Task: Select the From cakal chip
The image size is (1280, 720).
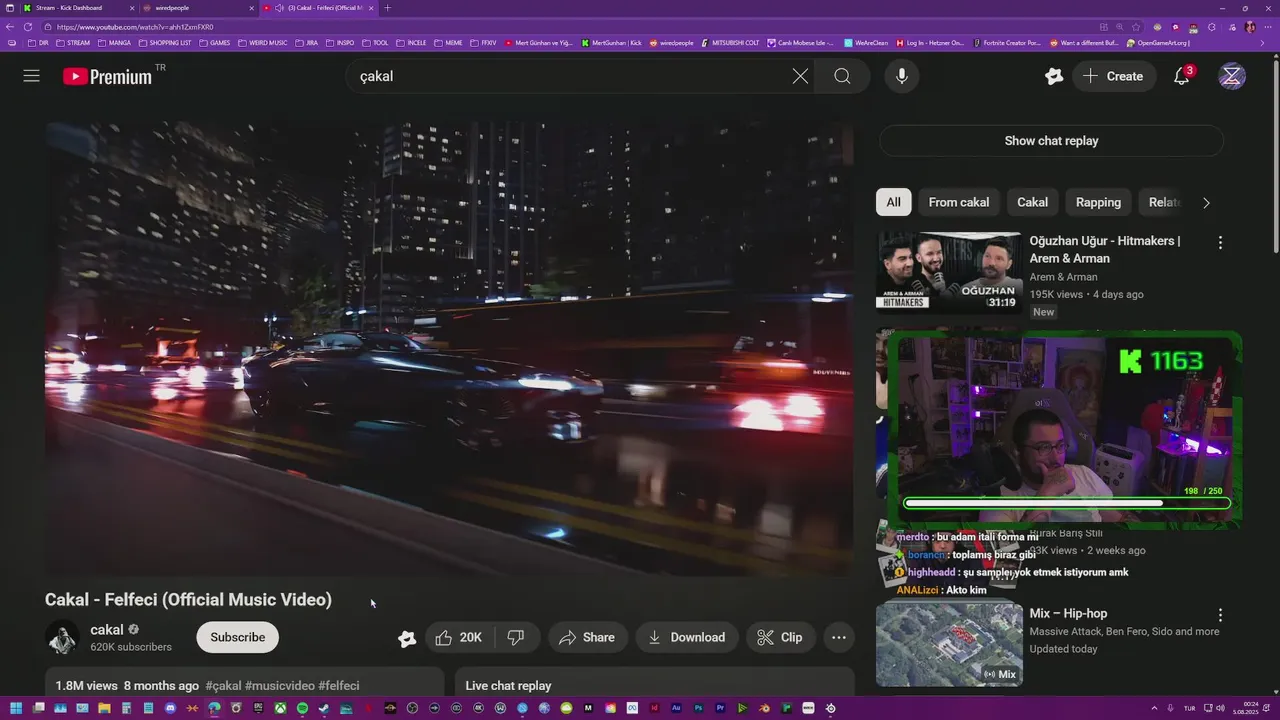Action: click(x=958, y=202)
